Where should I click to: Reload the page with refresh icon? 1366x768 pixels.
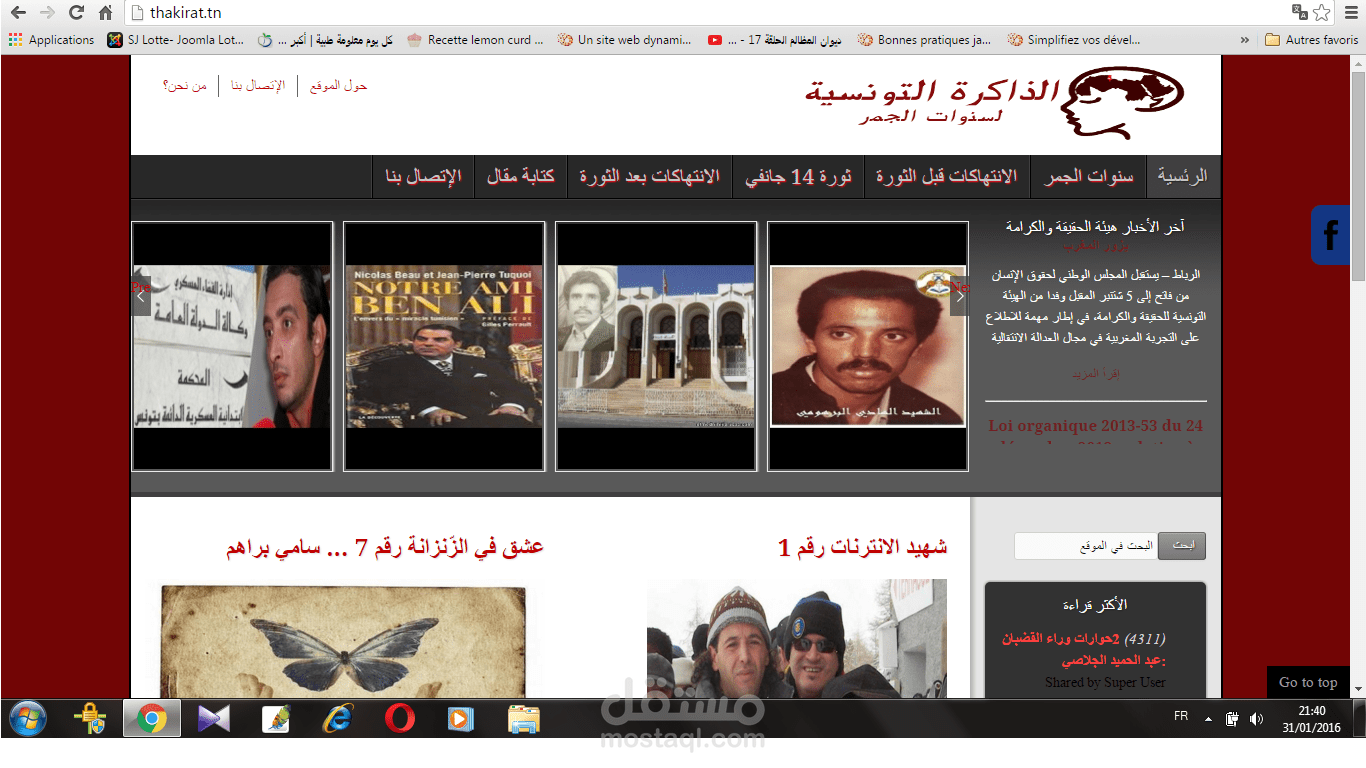coord(76,13)
